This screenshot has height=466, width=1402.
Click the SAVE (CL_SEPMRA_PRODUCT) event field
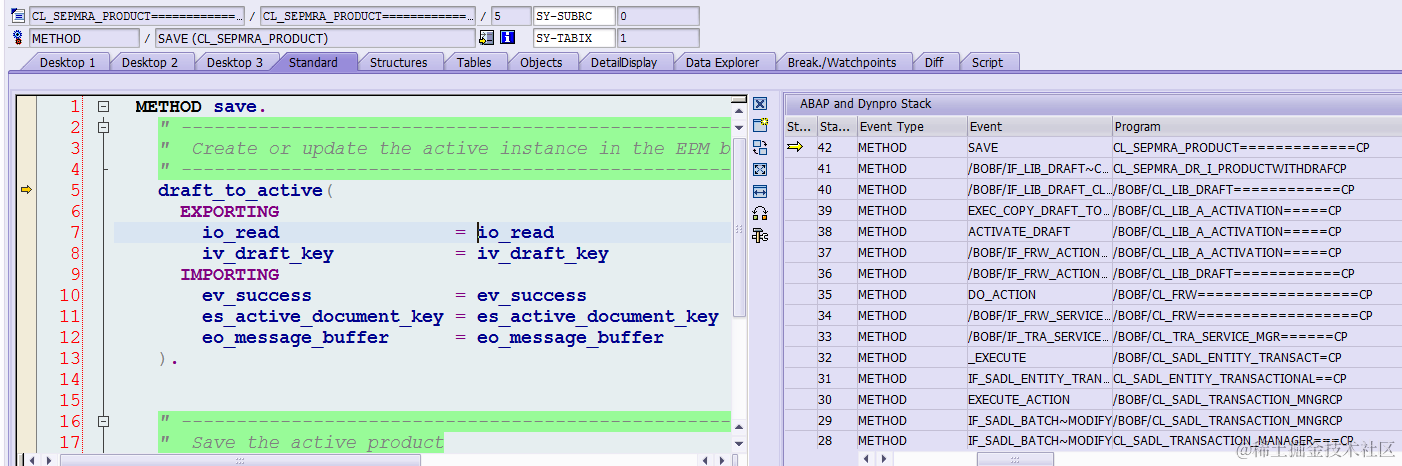(315, 38)
